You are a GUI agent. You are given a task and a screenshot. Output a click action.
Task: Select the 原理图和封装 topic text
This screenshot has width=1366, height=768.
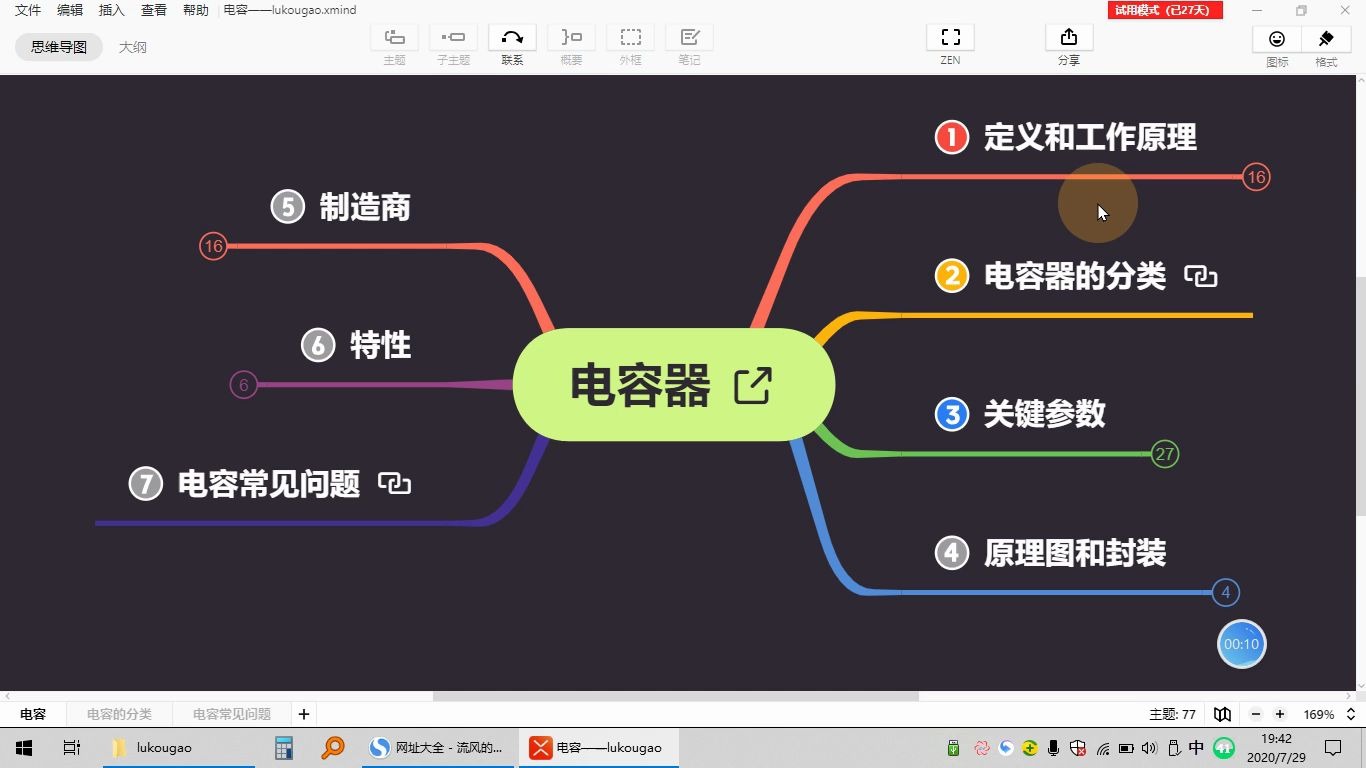[1075, 553]
